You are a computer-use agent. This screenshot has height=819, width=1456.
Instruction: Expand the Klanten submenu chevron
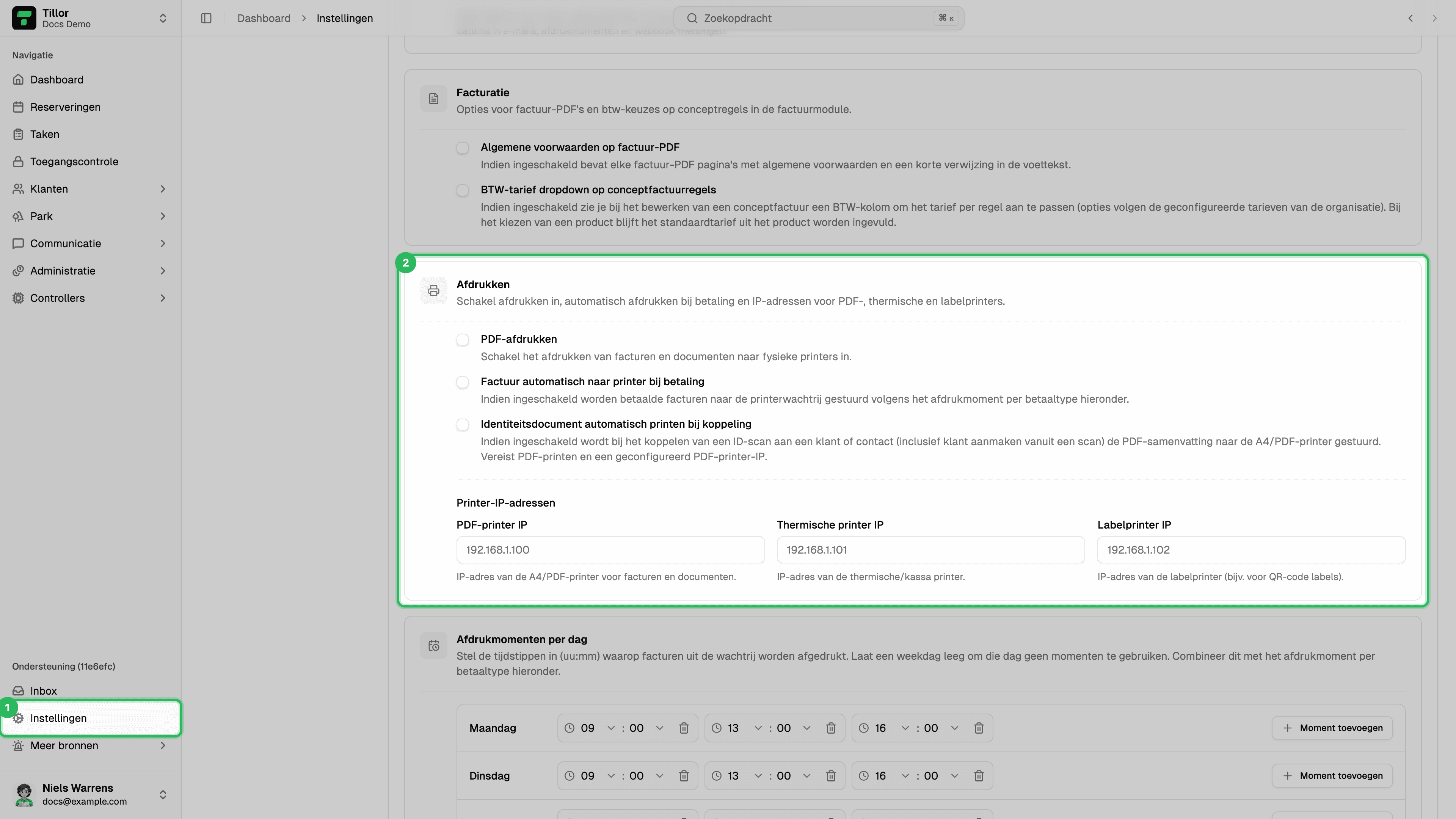[x=163, y=189]
